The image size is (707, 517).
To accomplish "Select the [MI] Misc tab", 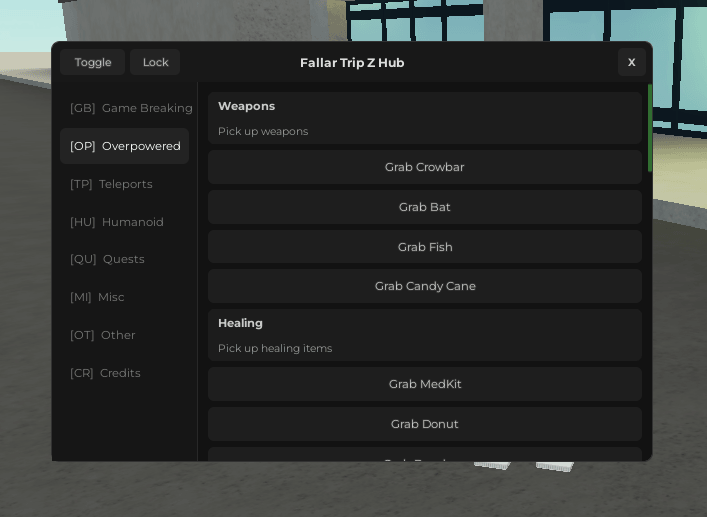I will pyautogui.click(x=124, y=297).
